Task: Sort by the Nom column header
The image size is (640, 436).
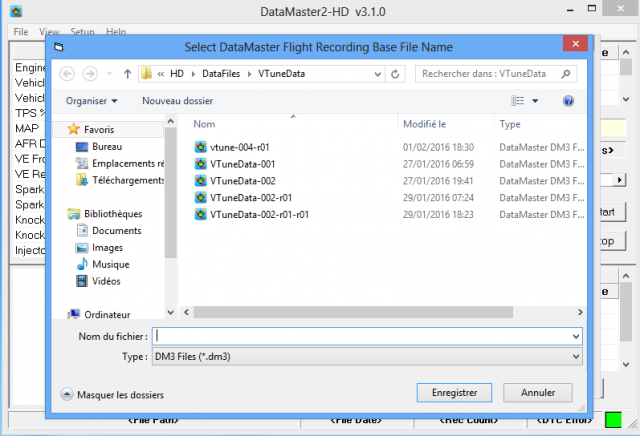Action: [204, 124]
